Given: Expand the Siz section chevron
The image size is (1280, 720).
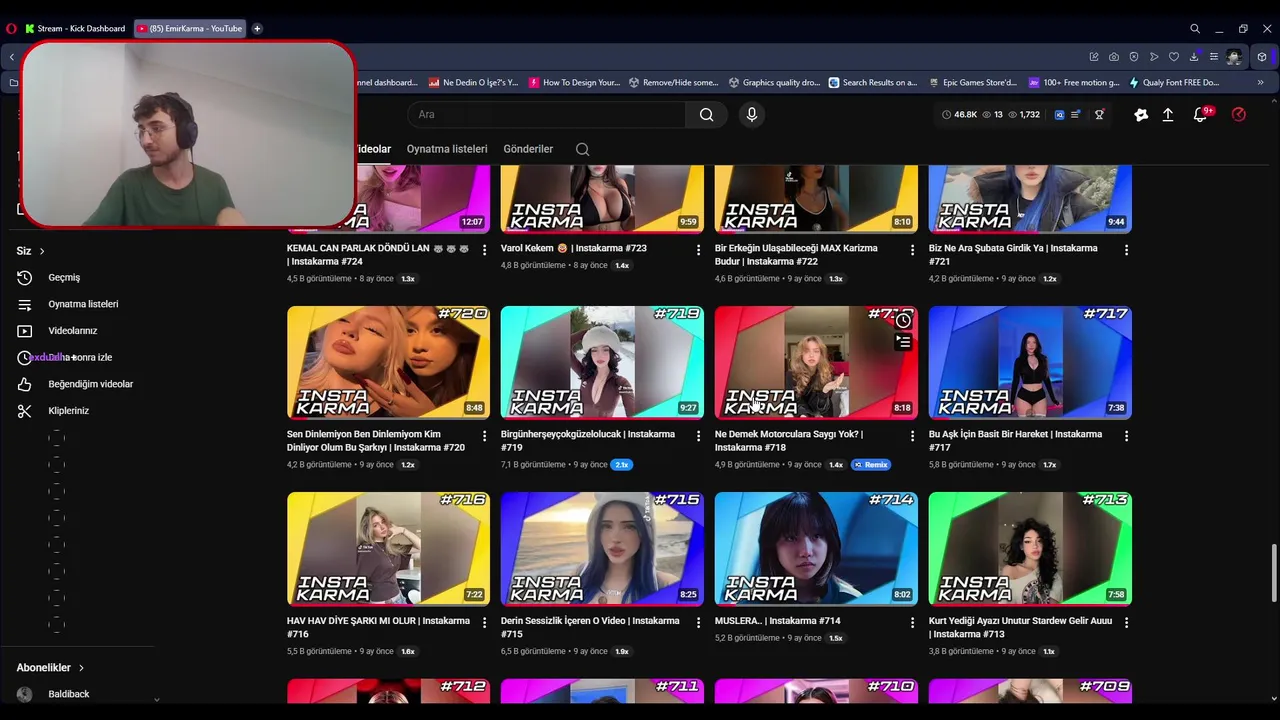Looking at the screenshot, I should (x=42, y=251).
